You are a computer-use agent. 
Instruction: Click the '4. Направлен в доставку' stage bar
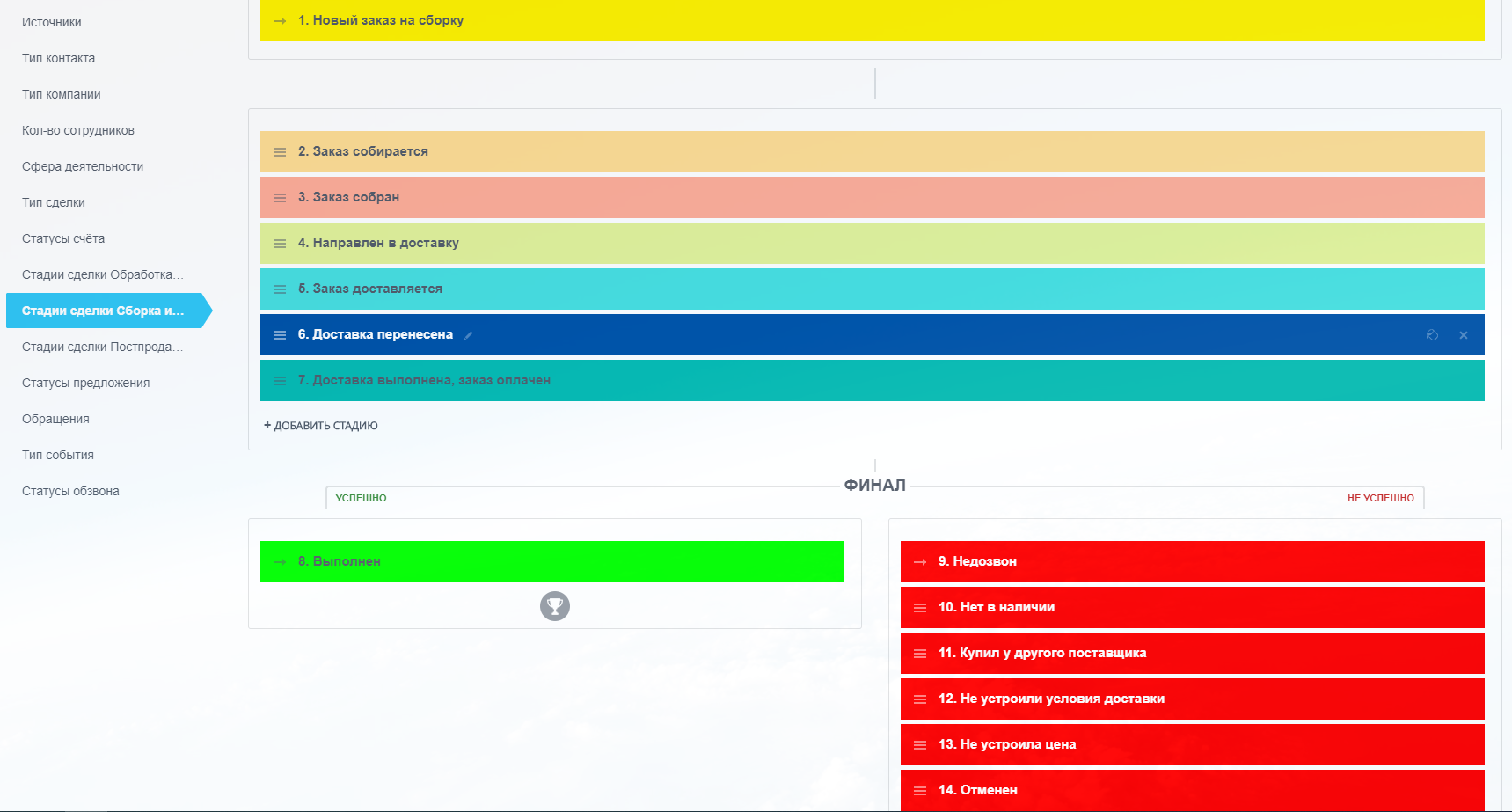(871, 243)
